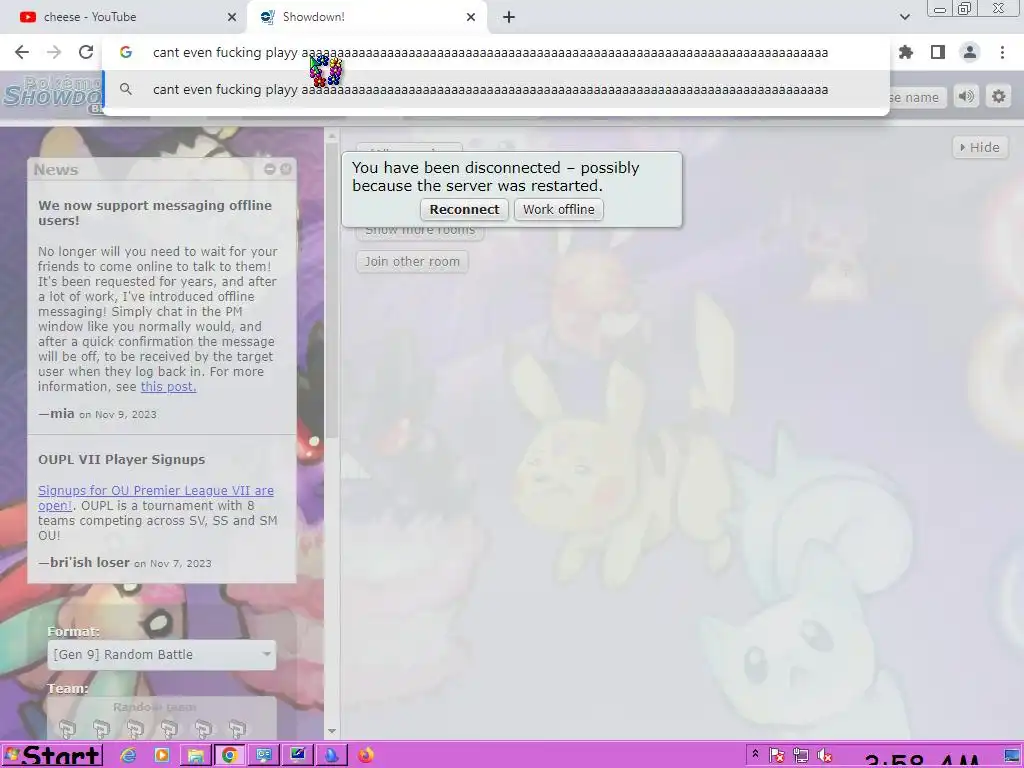Open media player taskbar icon
The height and width of the screenshot is (768, 1024).
(x=162, y=756)
